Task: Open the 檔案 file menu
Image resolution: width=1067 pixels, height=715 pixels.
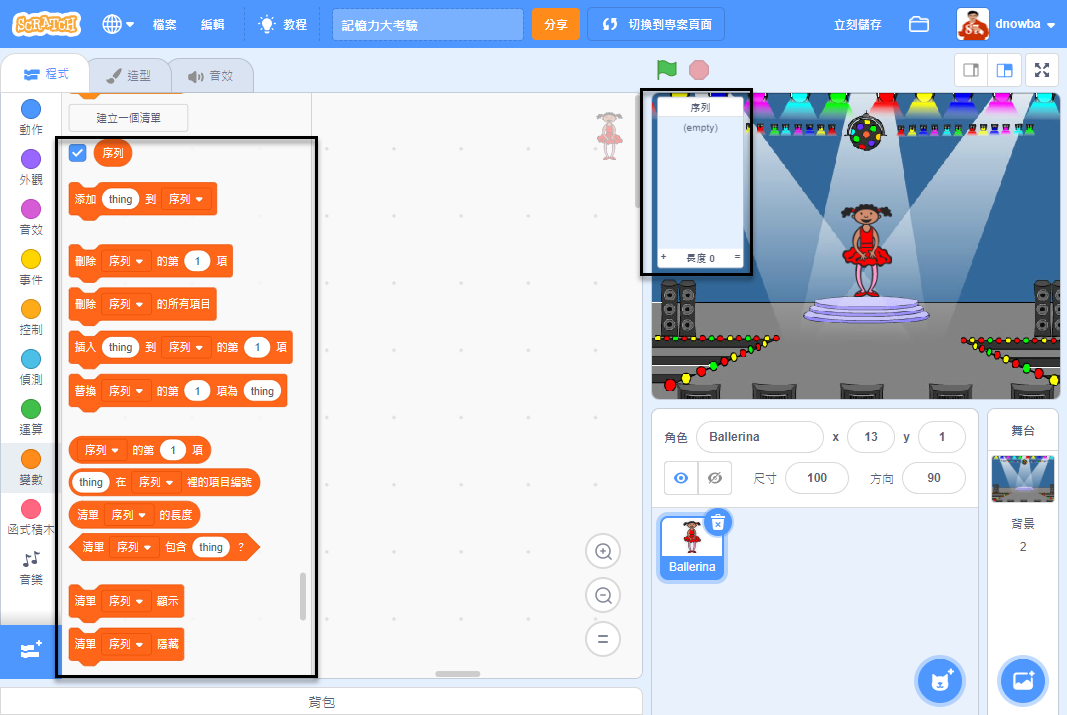Action: click(x=164, y=23)
